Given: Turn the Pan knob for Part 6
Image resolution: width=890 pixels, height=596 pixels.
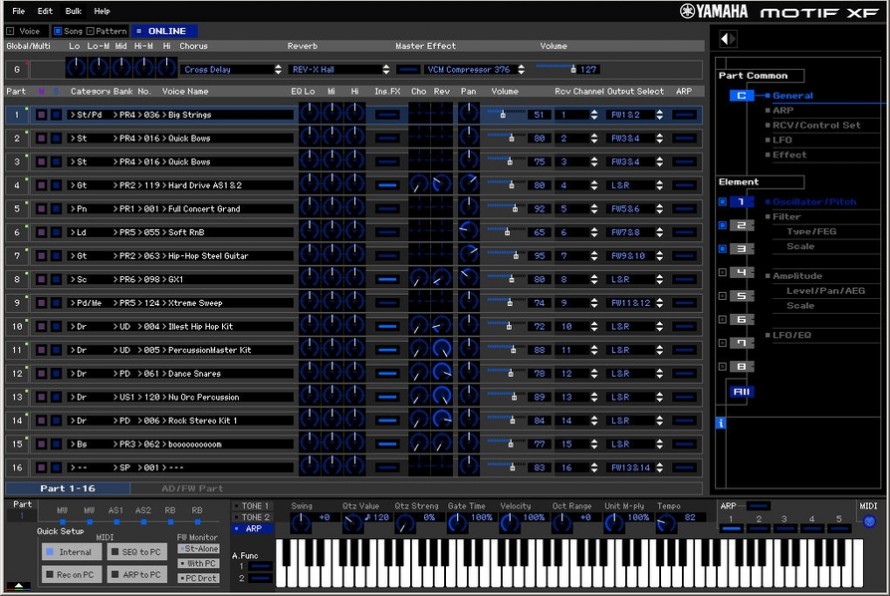Looking at the screenshot, I should (x=467, y=232).
